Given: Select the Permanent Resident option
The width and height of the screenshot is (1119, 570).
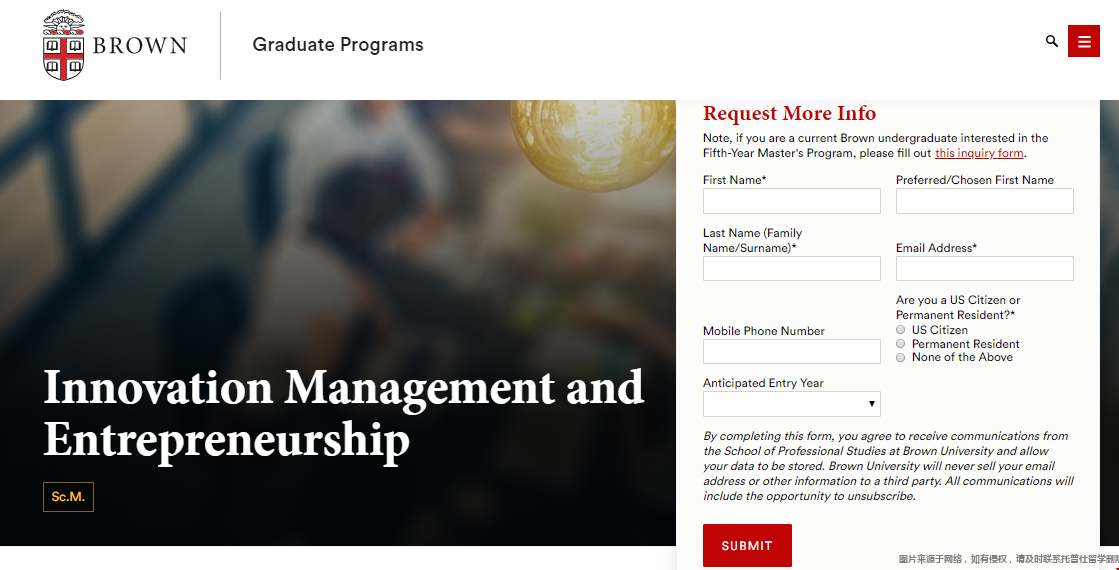Looking at the screenshot, I should tap(901, 344).
